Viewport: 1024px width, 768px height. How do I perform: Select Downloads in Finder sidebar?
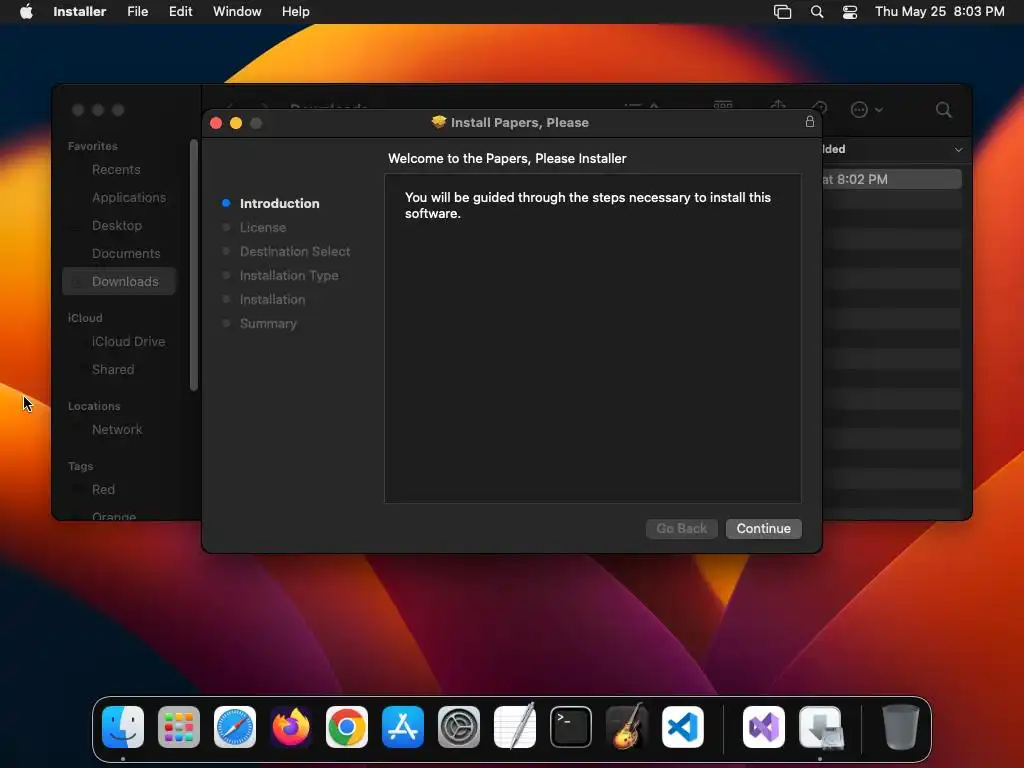[119, 281]
